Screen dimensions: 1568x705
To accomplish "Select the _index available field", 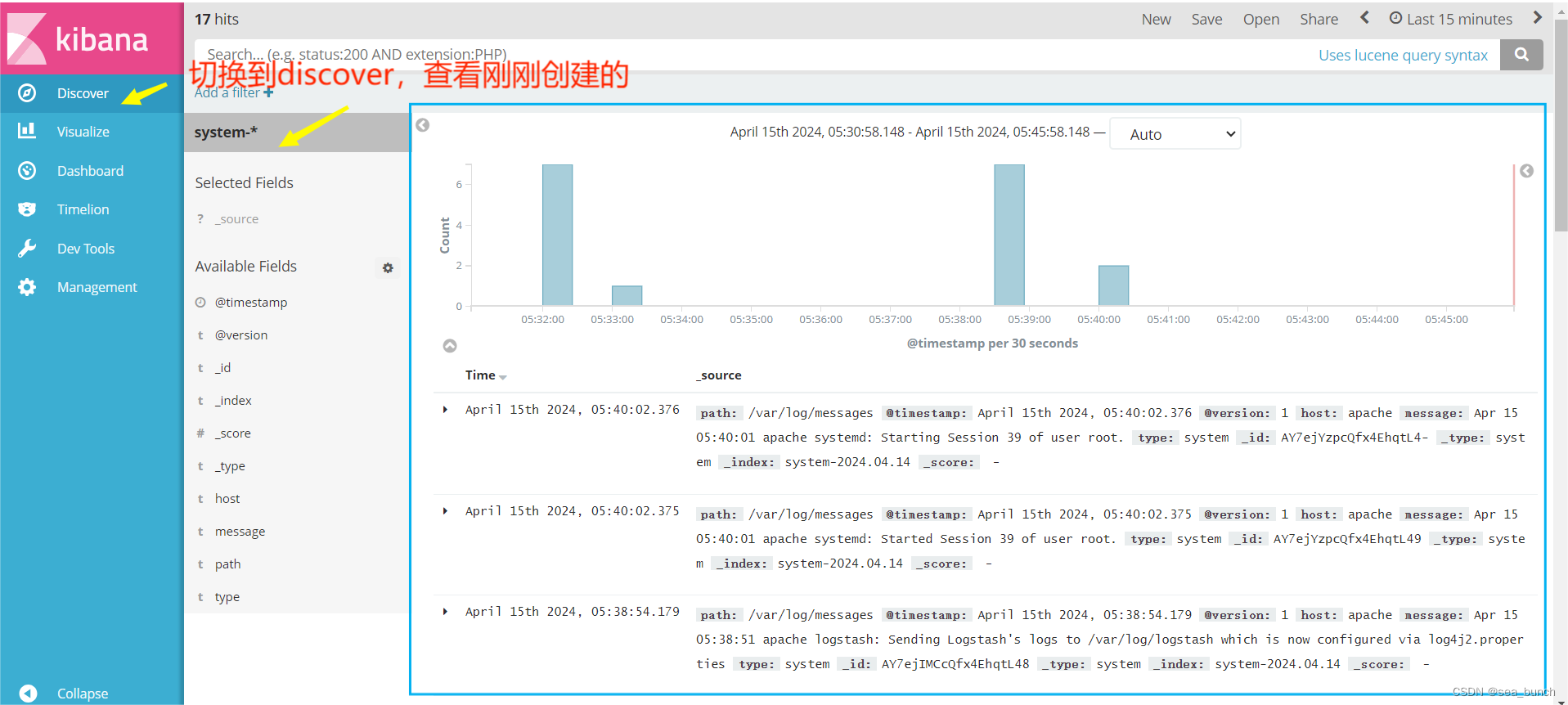I will (x=233, y=401).
